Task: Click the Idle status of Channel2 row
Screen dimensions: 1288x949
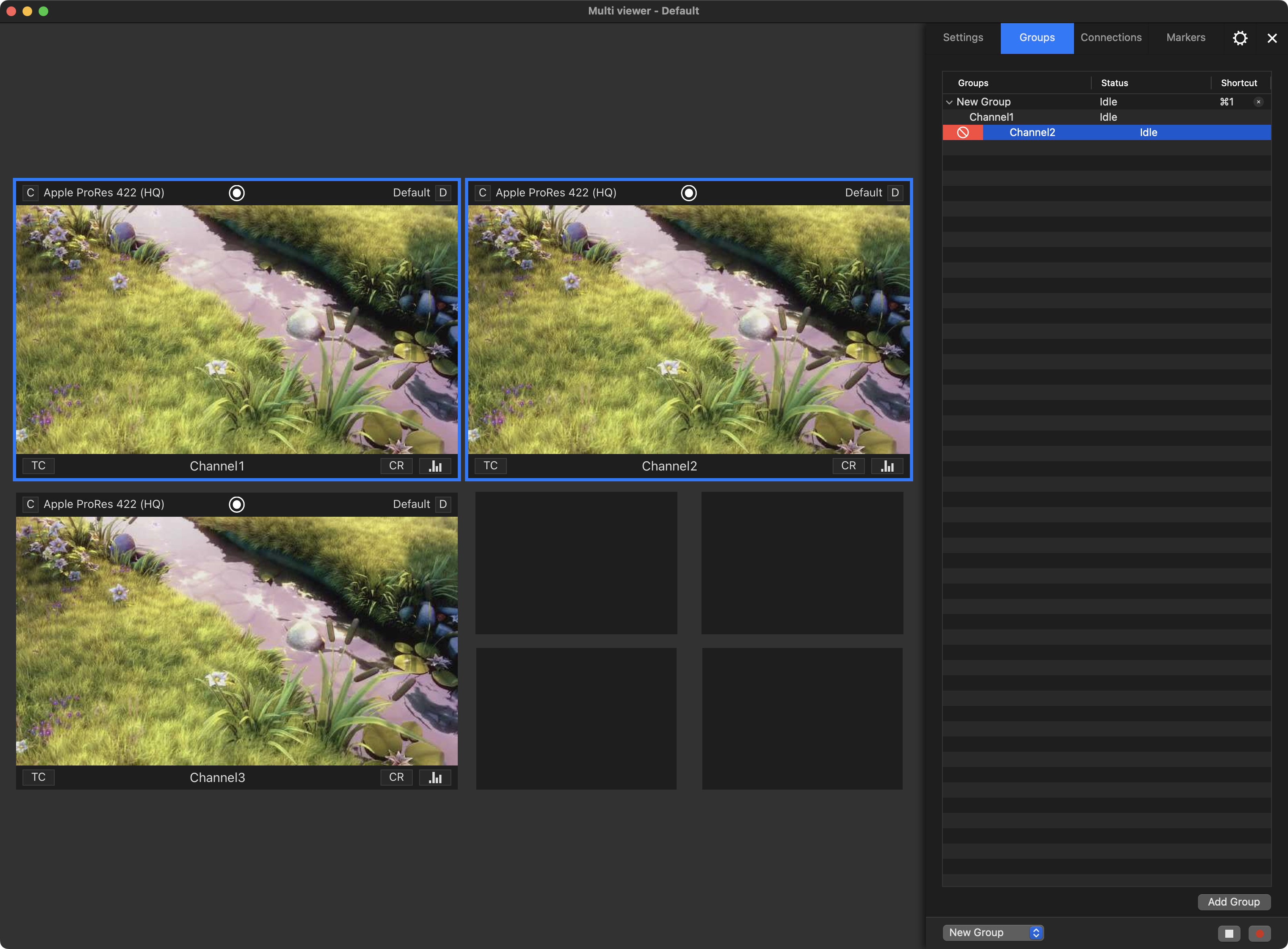Action: click(1148, 133)
